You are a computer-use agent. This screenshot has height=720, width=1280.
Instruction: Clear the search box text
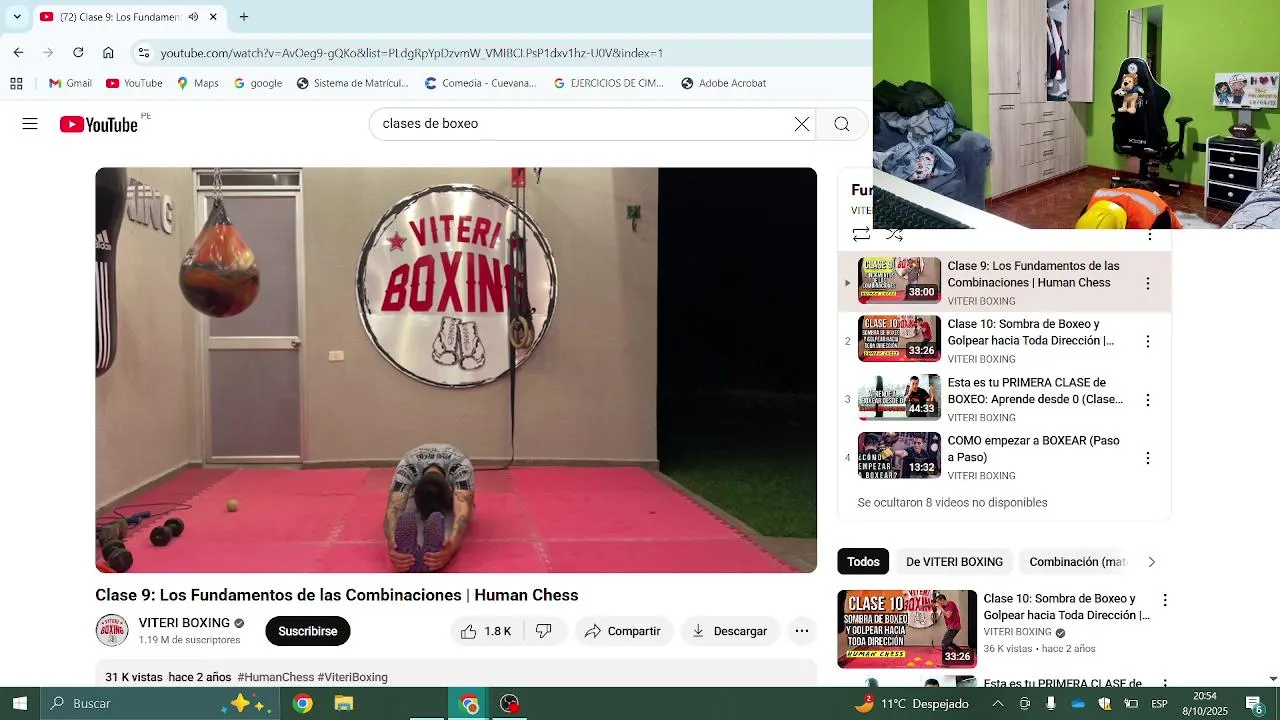802,124
